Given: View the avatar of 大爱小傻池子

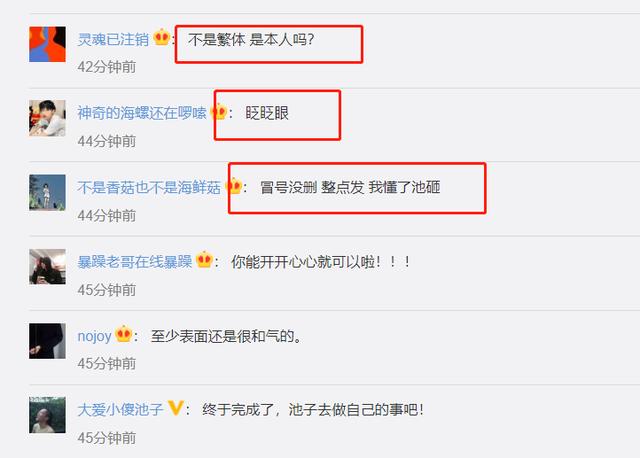Looking at the screenshot, I should 47,415.
